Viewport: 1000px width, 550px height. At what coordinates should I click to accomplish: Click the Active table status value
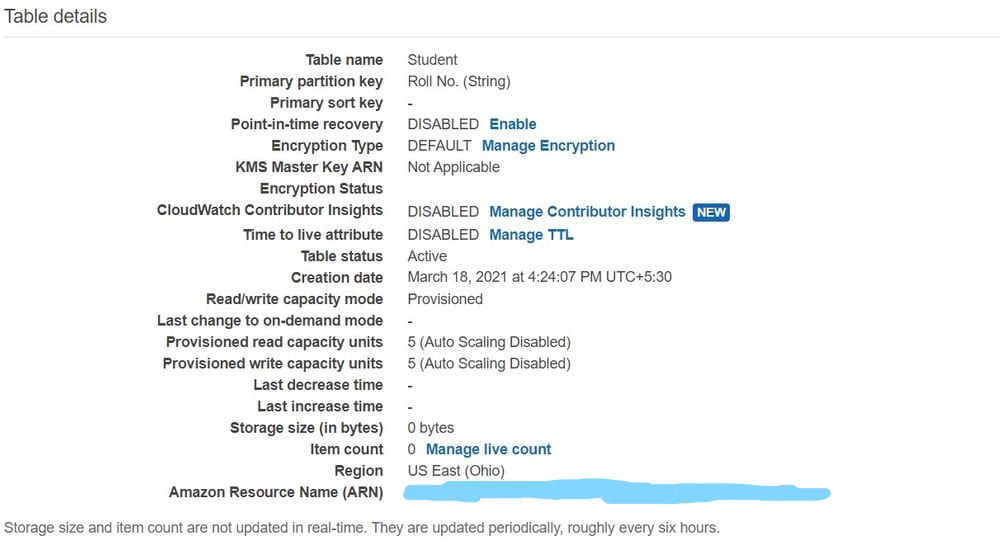tap(429, 256)
